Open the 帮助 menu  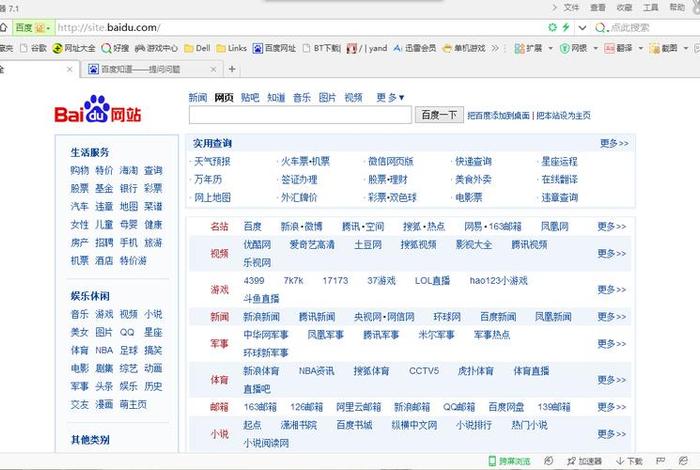point(677,8)
